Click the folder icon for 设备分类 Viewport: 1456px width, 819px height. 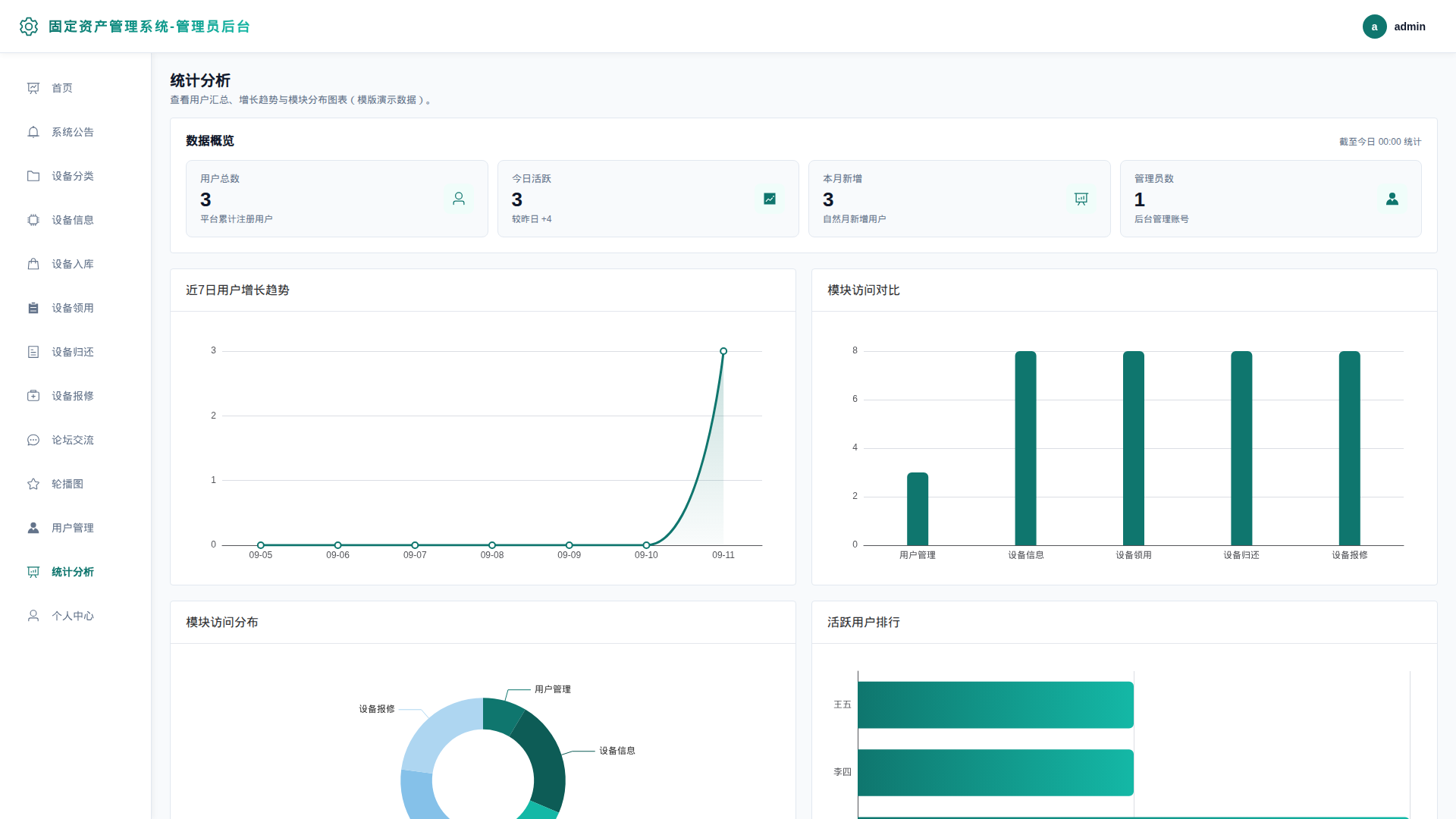33,176
